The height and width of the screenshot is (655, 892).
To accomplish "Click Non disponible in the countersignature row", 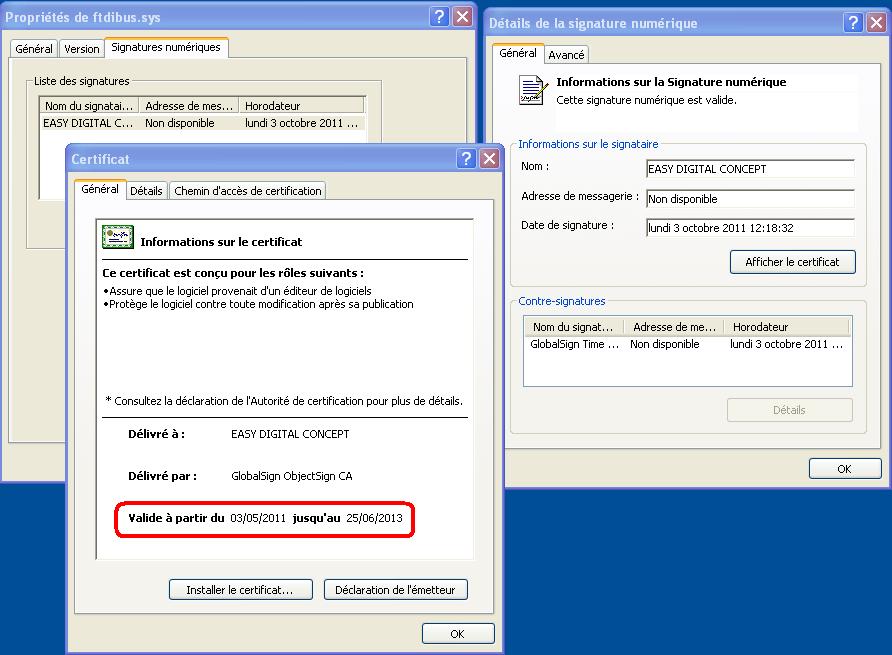I will [x=664, y=344].
